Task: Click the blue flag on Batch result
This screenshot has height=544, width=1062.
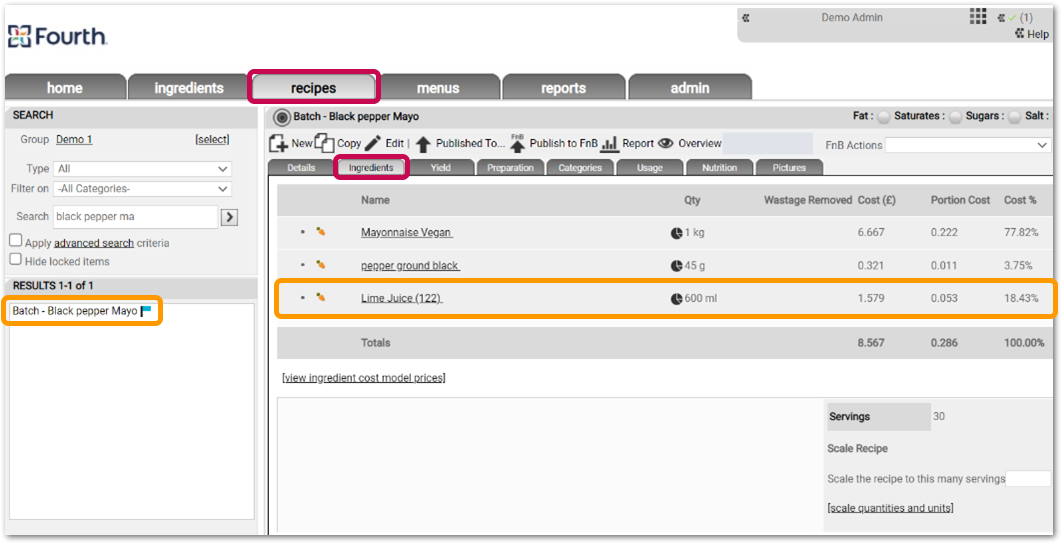Action: 146,311
